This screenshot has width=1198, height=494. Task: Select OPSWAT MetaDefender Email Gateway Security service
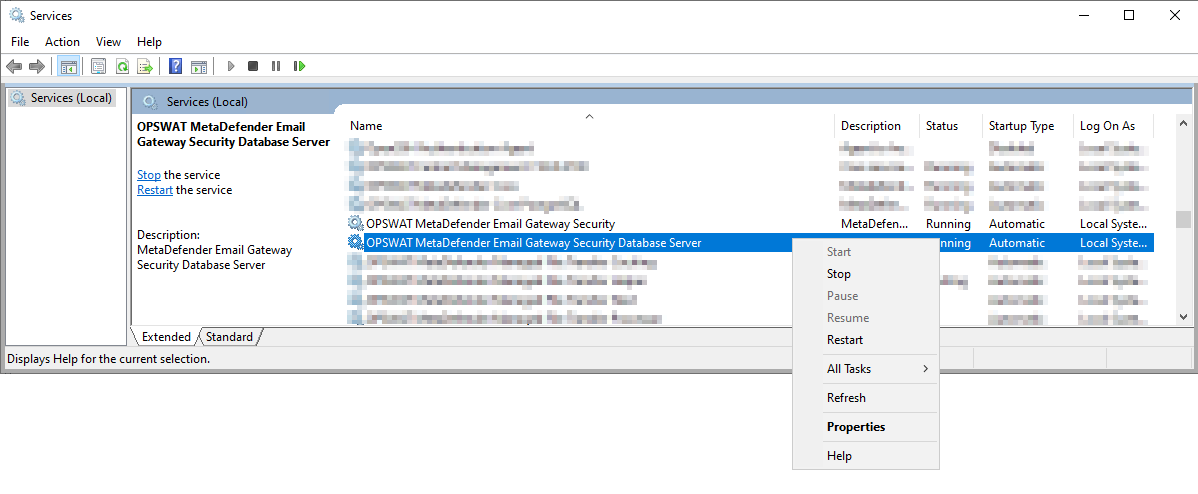tap(490, 224)
